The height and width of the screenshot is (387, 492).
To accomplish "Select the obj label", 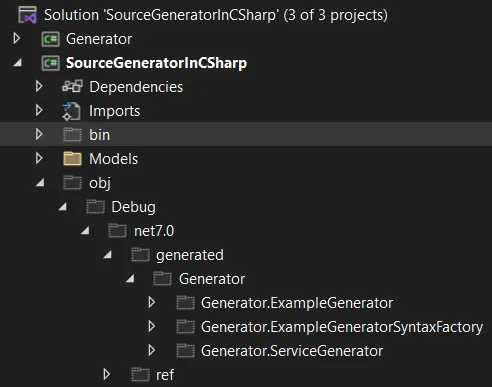I will pos(100,184).
